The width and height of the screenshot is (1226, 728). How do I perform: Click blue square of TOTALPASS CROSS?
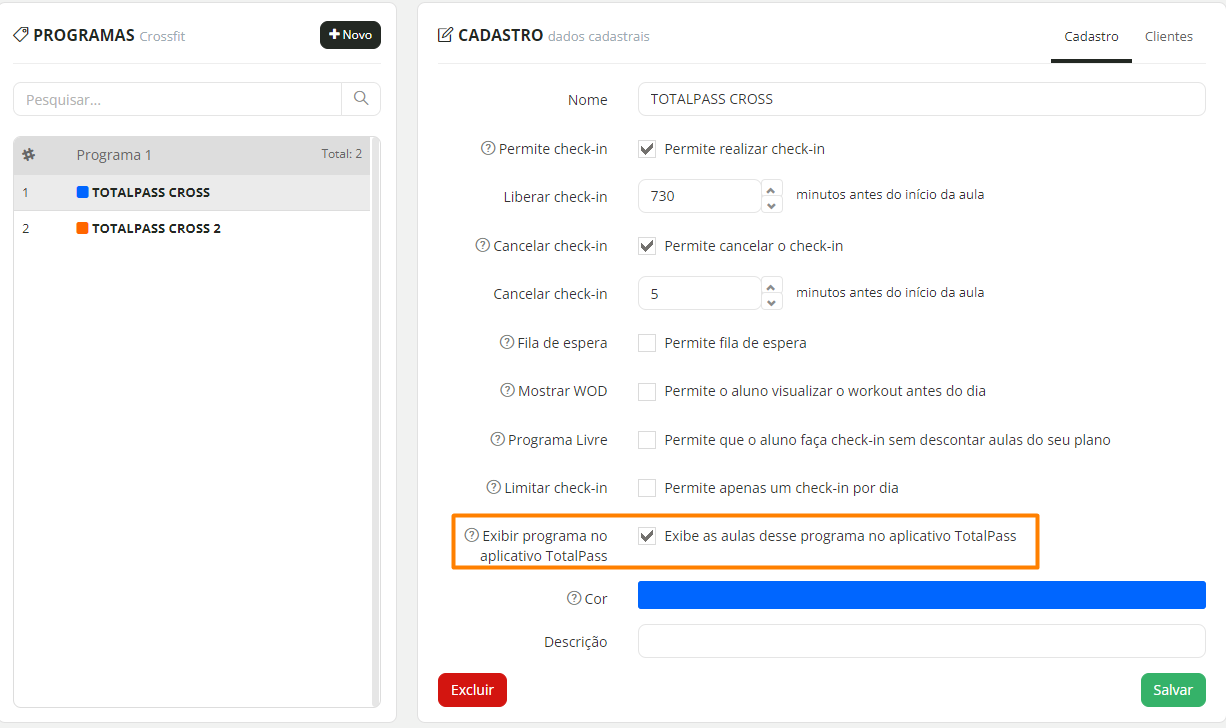[x=83, y=192]
